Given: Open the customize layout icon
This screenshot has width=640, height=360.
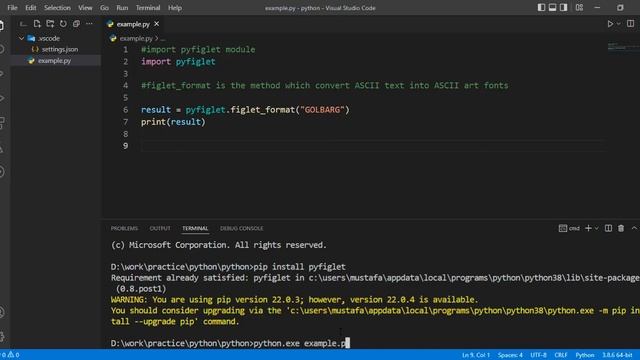Looking at the screenshot, I should pos(579,7).
